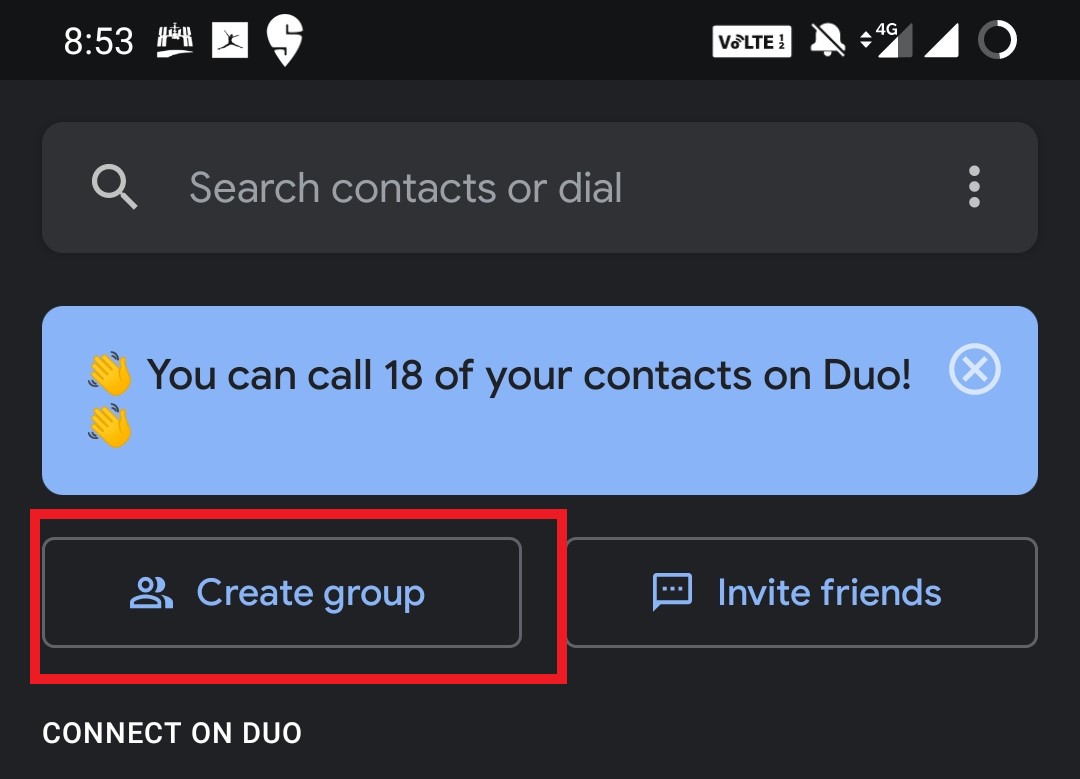Tap the clock showing 8:53
The width and height of the screenshot is (1080, 779).
pos(99,40)
